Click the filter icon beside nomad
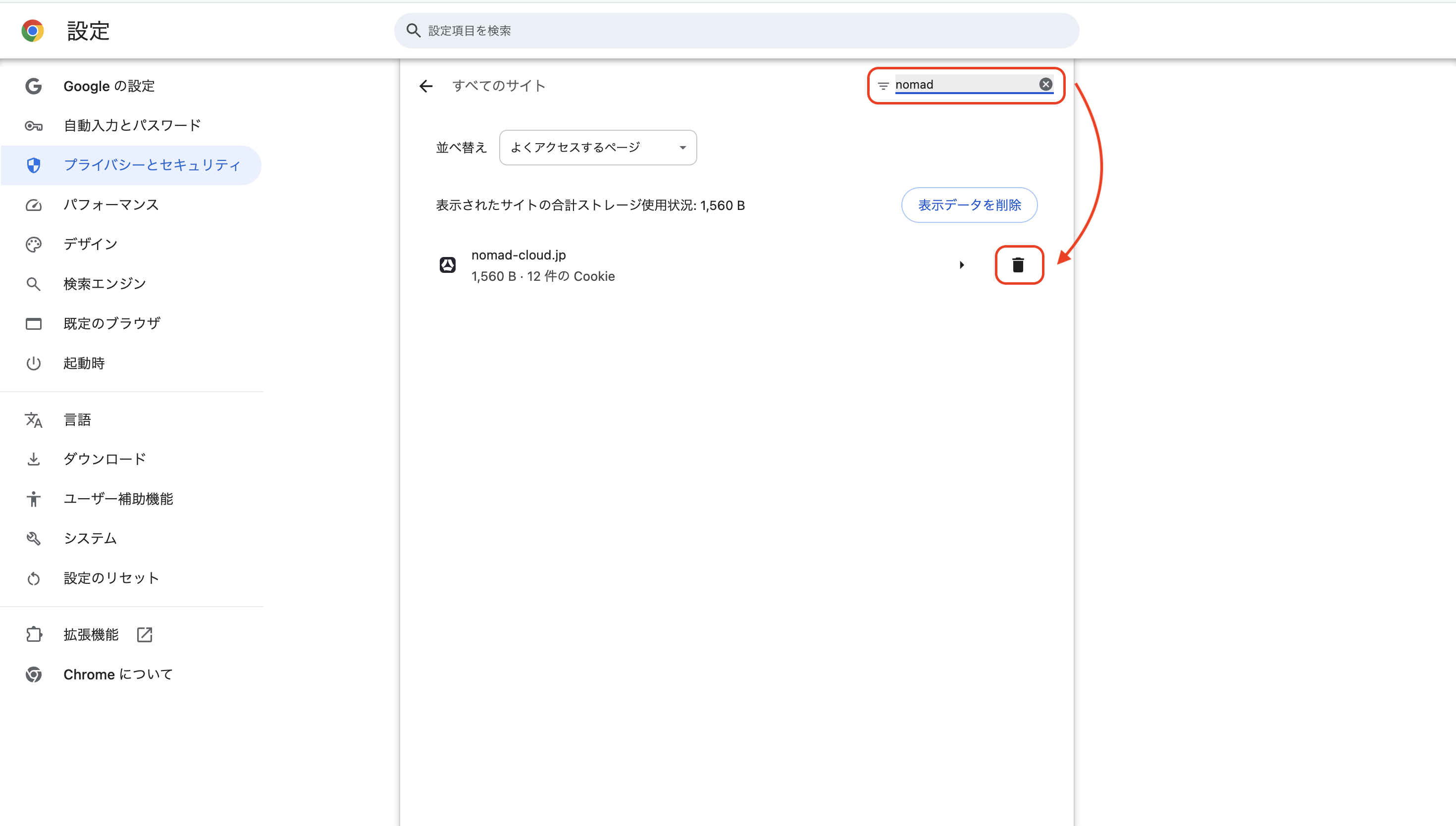 coord(883,86)
